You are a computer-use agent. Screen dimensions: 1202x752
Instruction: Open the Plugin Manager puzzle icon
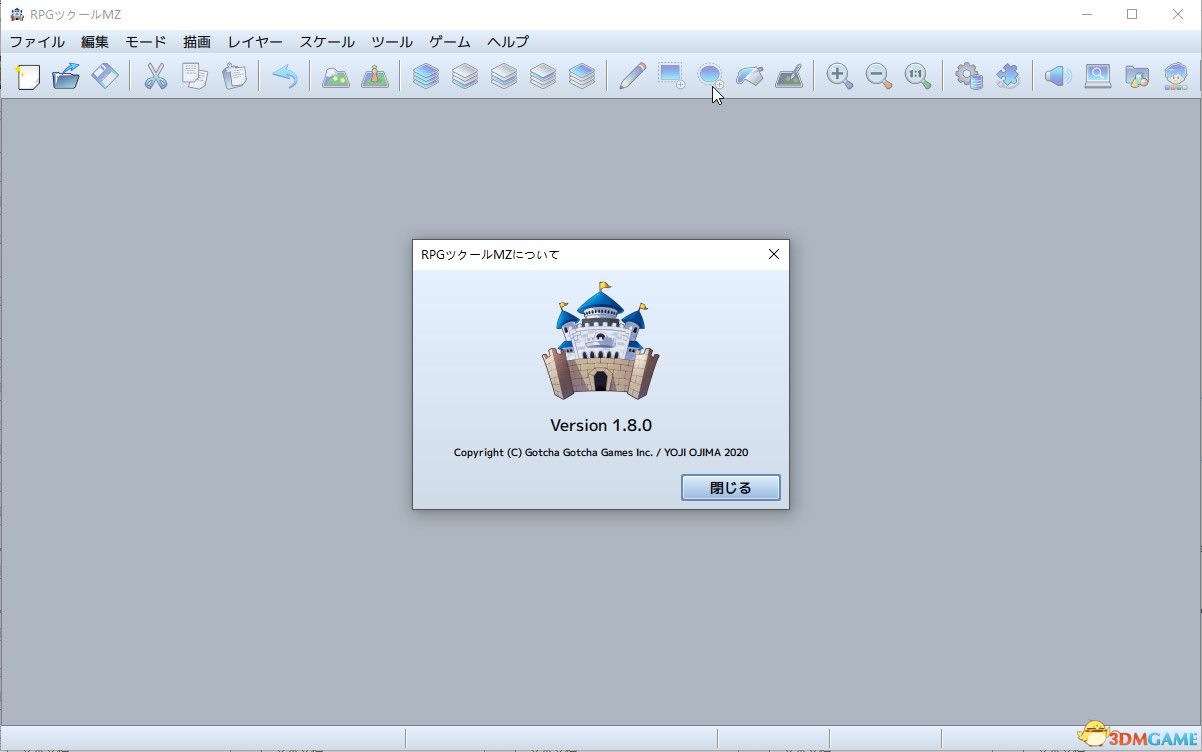click(x=1007, y=76)
